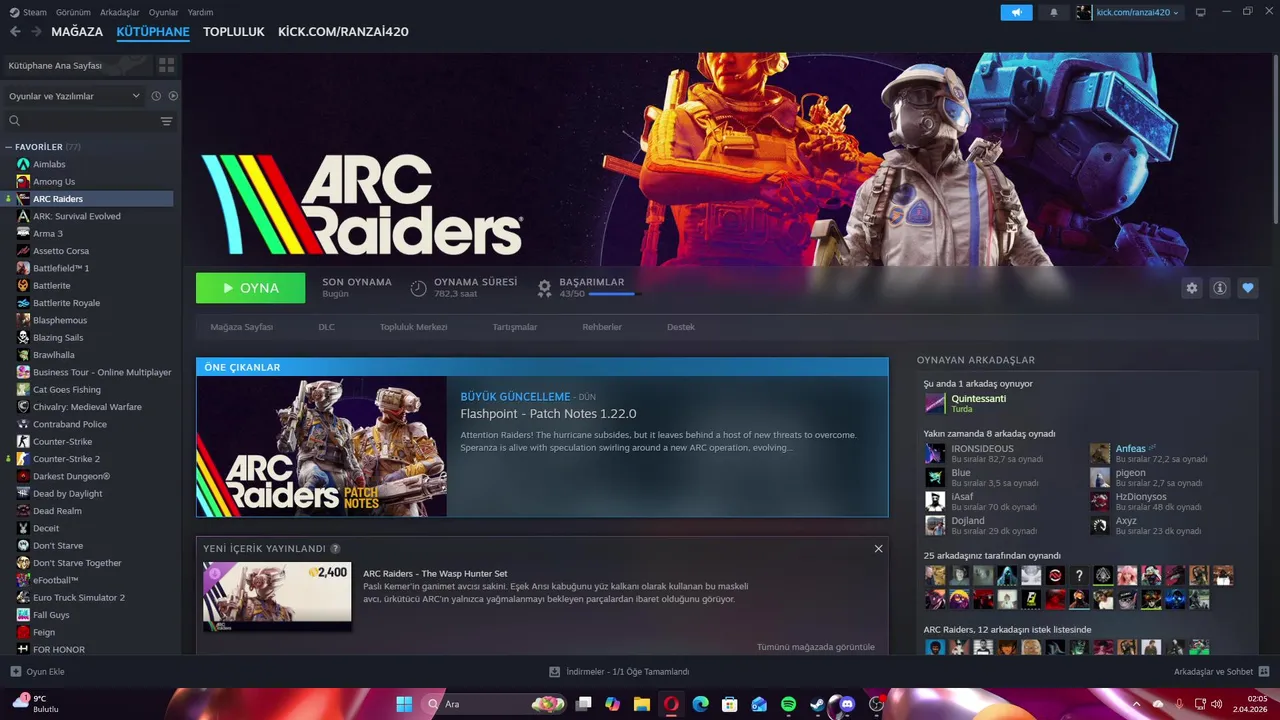Switch to Big Picture mode icon
The image size is (1280, 720).
click(x=1201, y=12)
